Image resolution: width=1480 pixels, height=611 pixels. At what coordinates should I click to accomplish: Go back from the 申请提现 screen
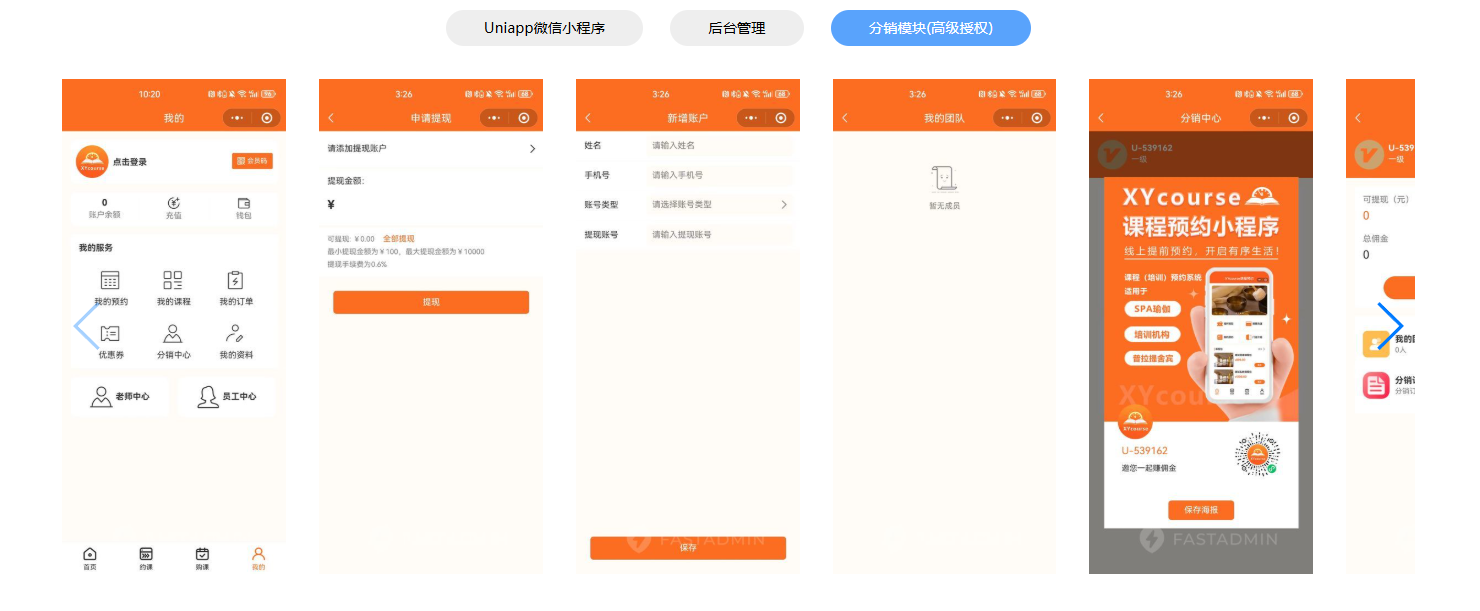331,118
